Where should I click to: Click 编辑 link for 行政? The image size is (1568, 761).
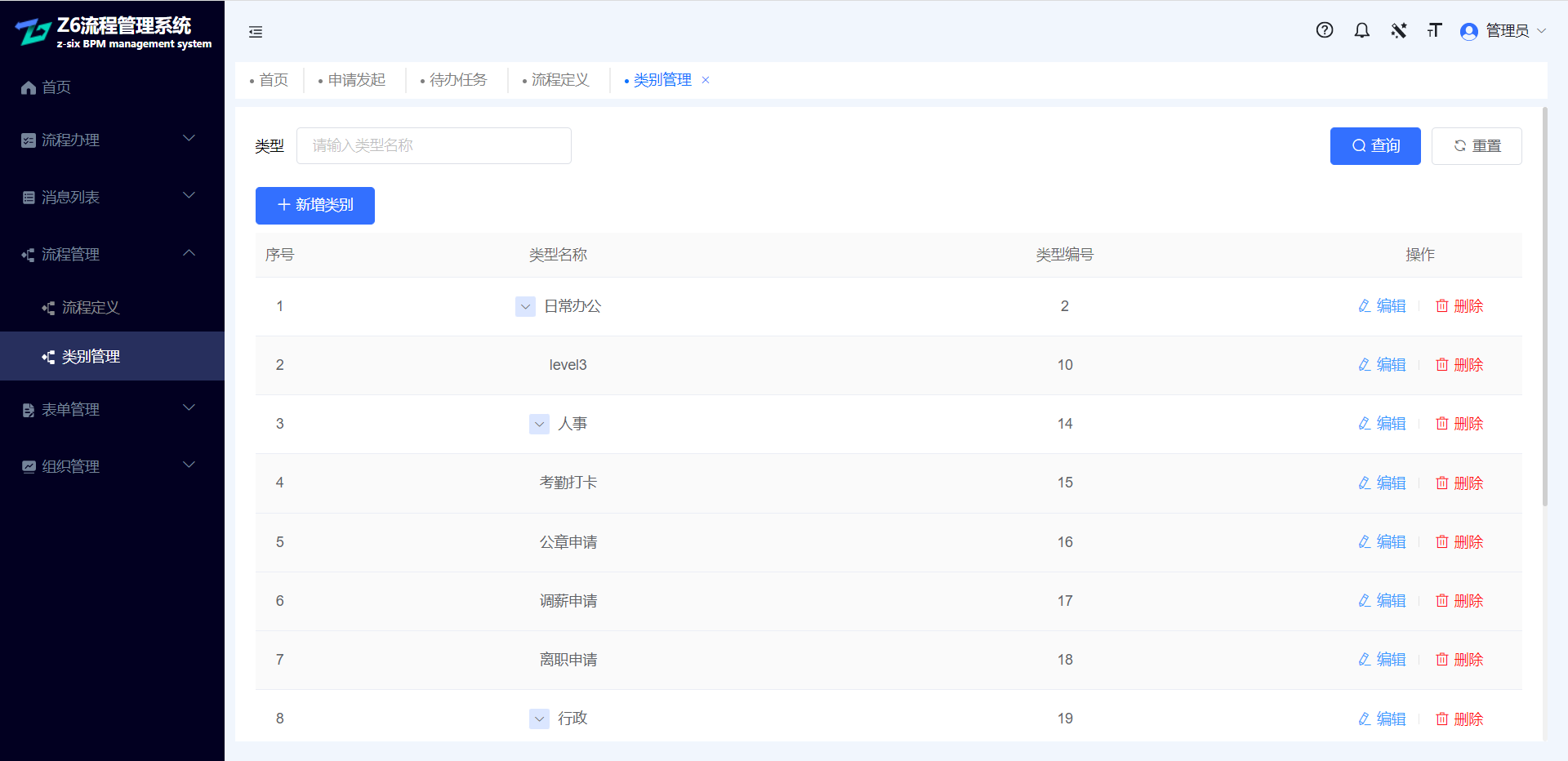[1383, 719]
